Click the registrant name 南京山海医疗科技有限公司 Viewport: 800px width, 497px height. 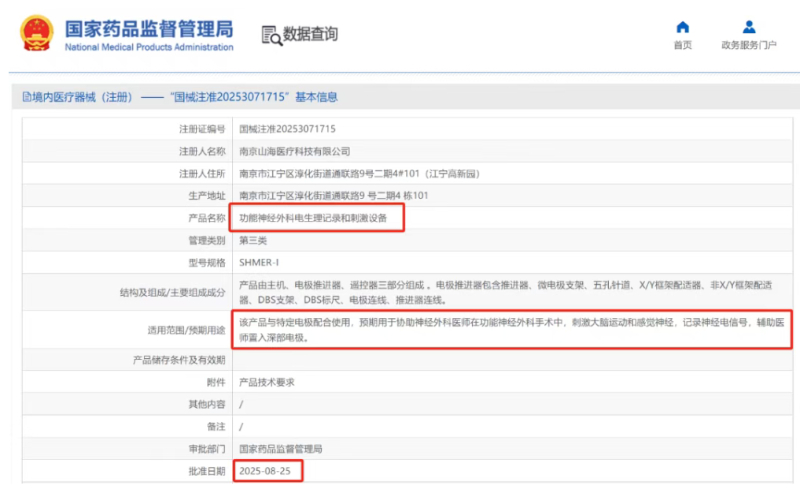(x=294, y=151)
